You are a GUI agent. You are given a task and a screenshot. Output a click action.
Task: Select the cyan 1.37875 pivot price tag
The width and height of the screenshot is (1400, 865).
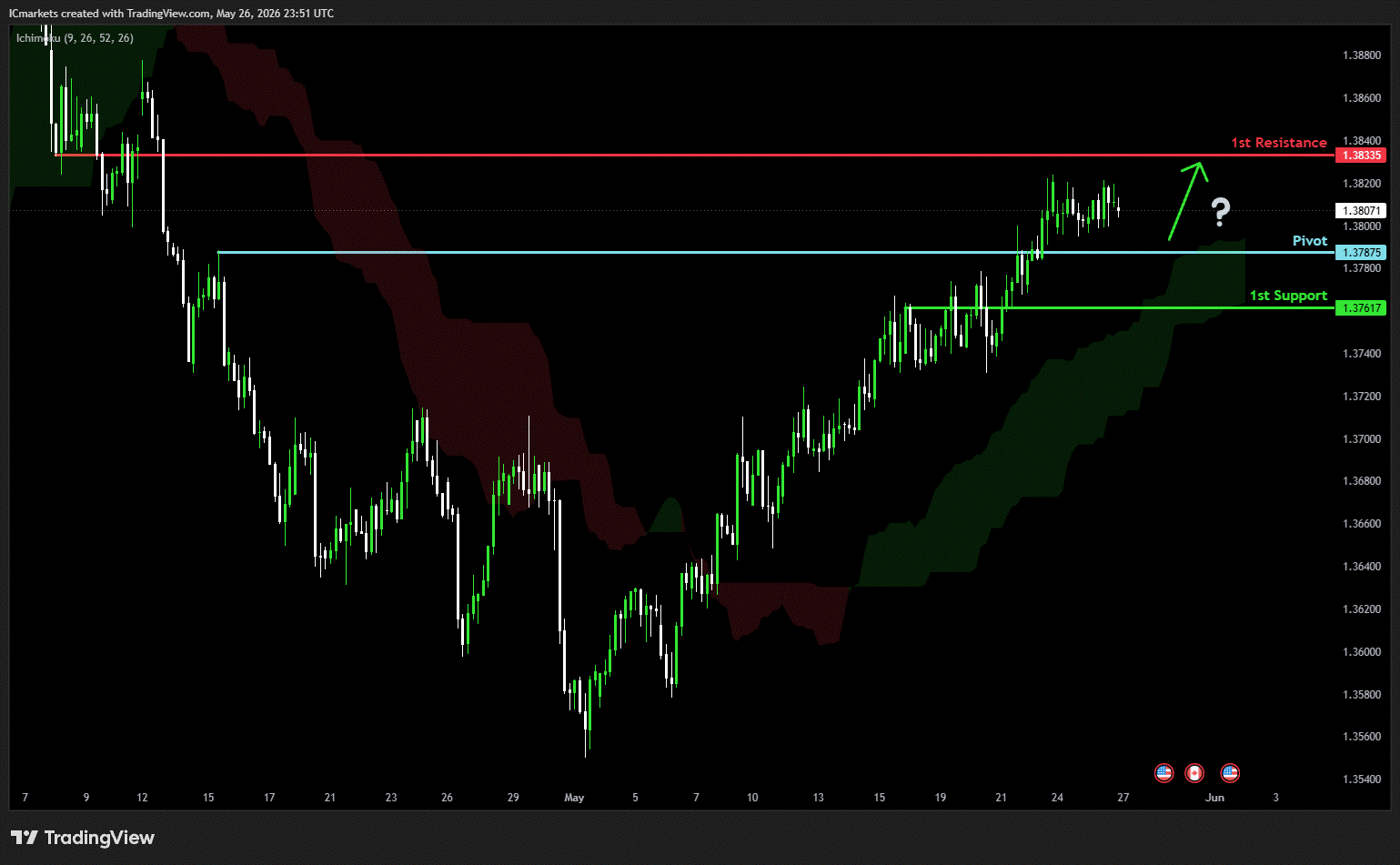click(1361, 253)
